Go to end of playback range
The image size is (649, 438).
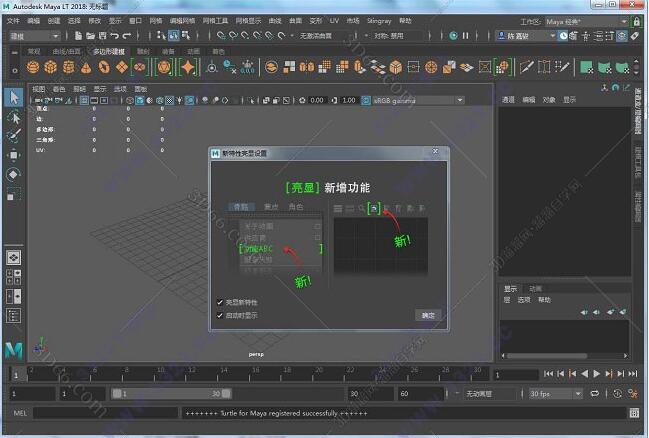coord(633,374)
